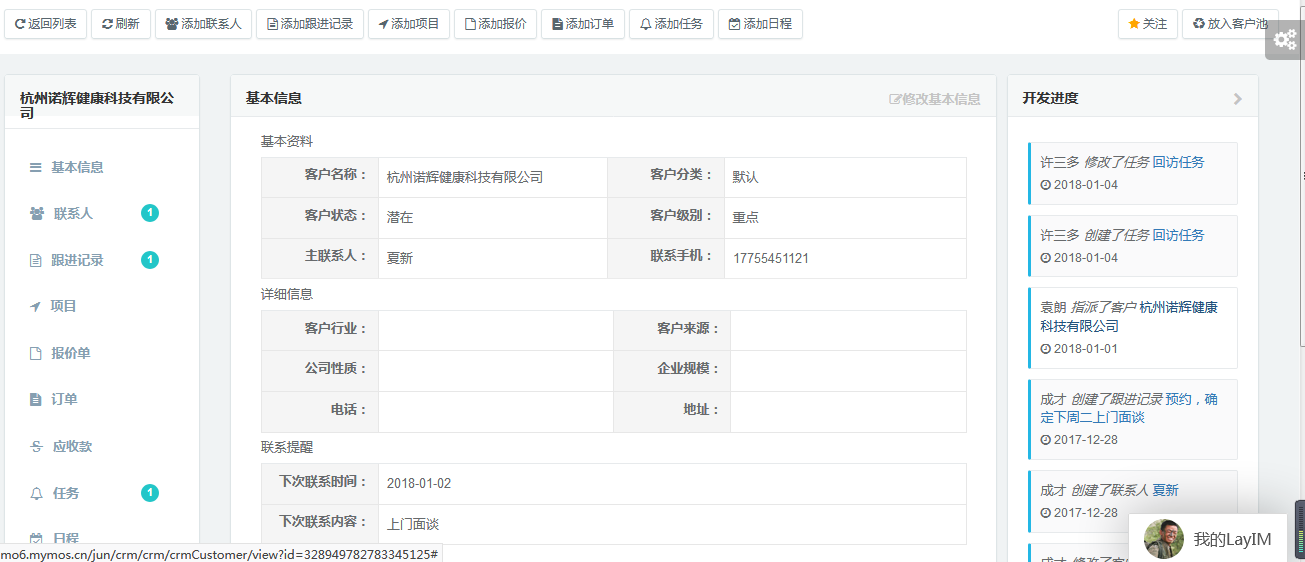Screen dimensions: 1305x562
Task: Click the arrow icon beside 项目 in sidebar
Action: coord(36,307)
